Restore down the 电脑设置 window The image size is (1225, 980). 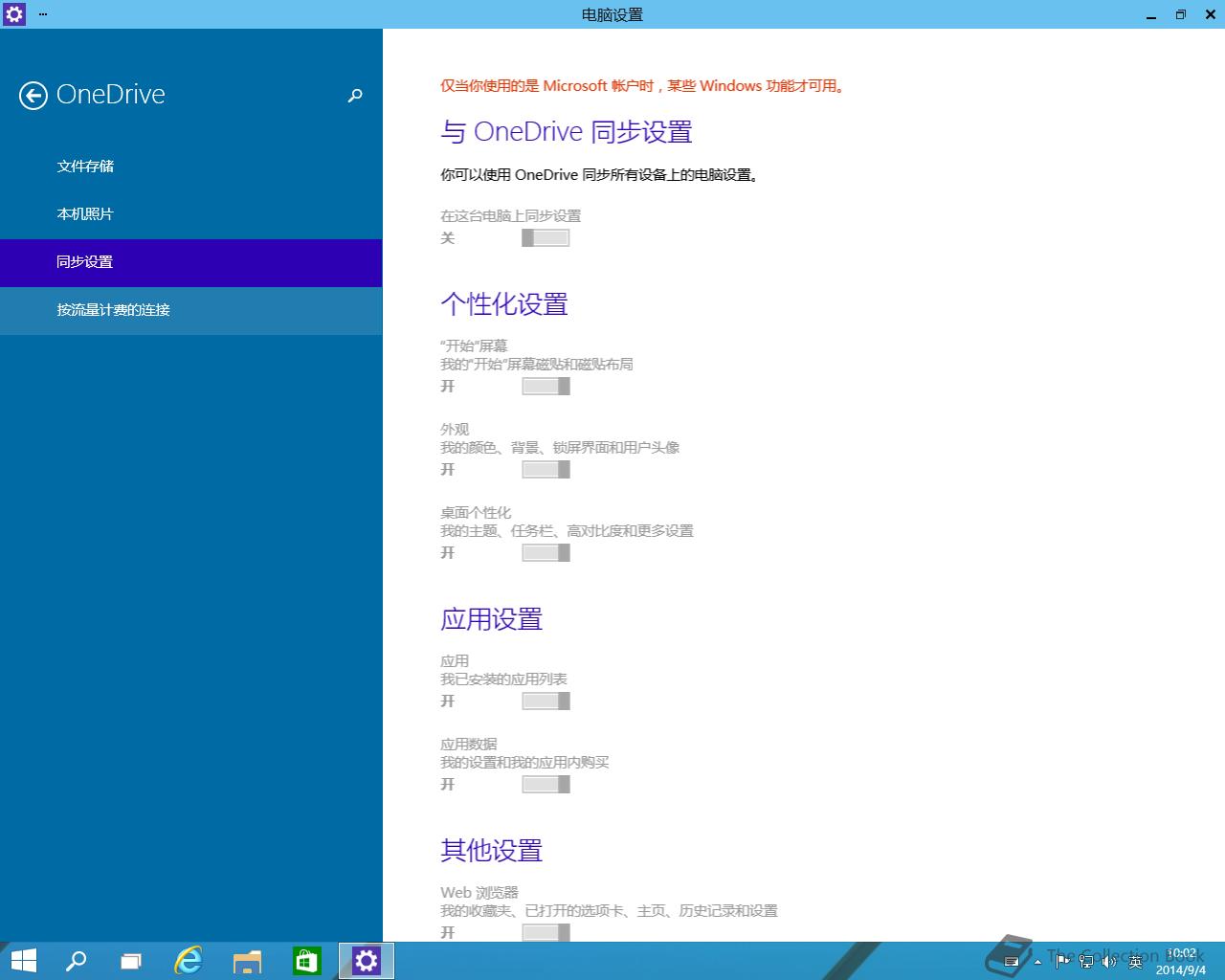1181,14
